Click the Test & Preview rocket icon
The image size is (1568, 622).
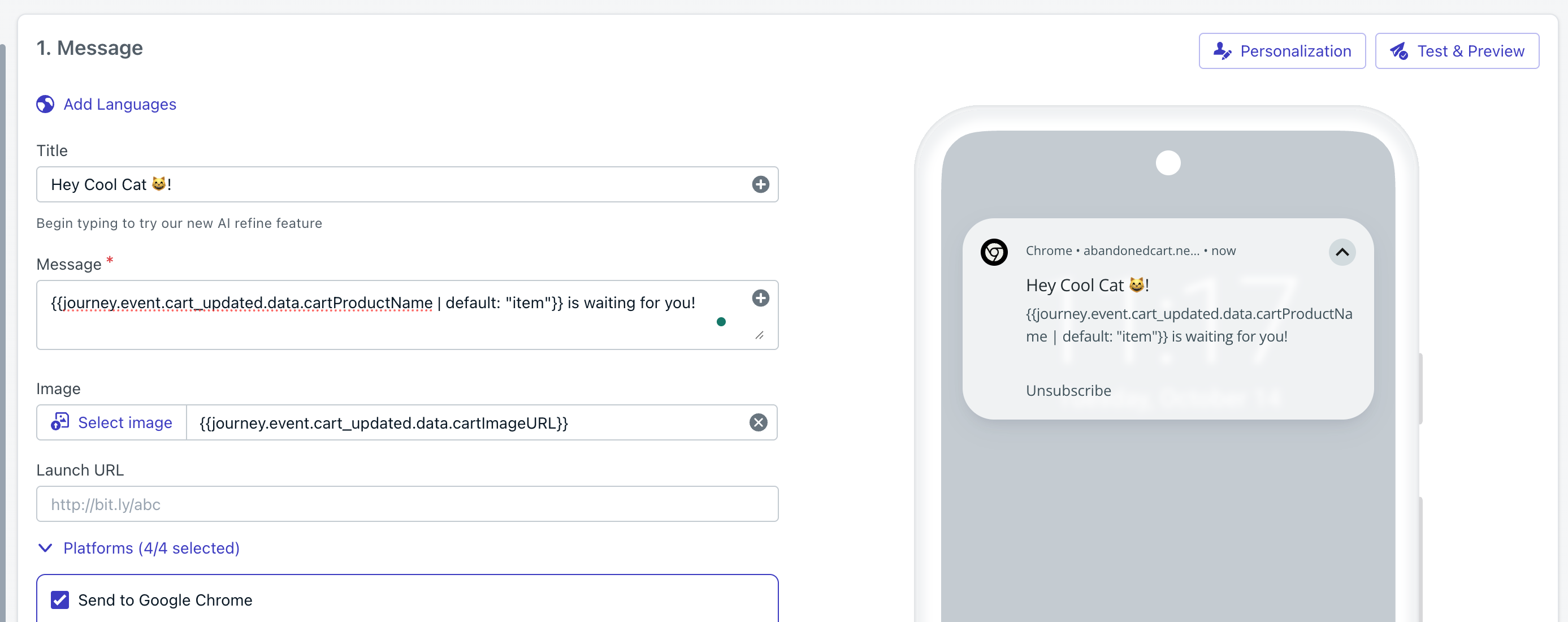coord(1398,51)
